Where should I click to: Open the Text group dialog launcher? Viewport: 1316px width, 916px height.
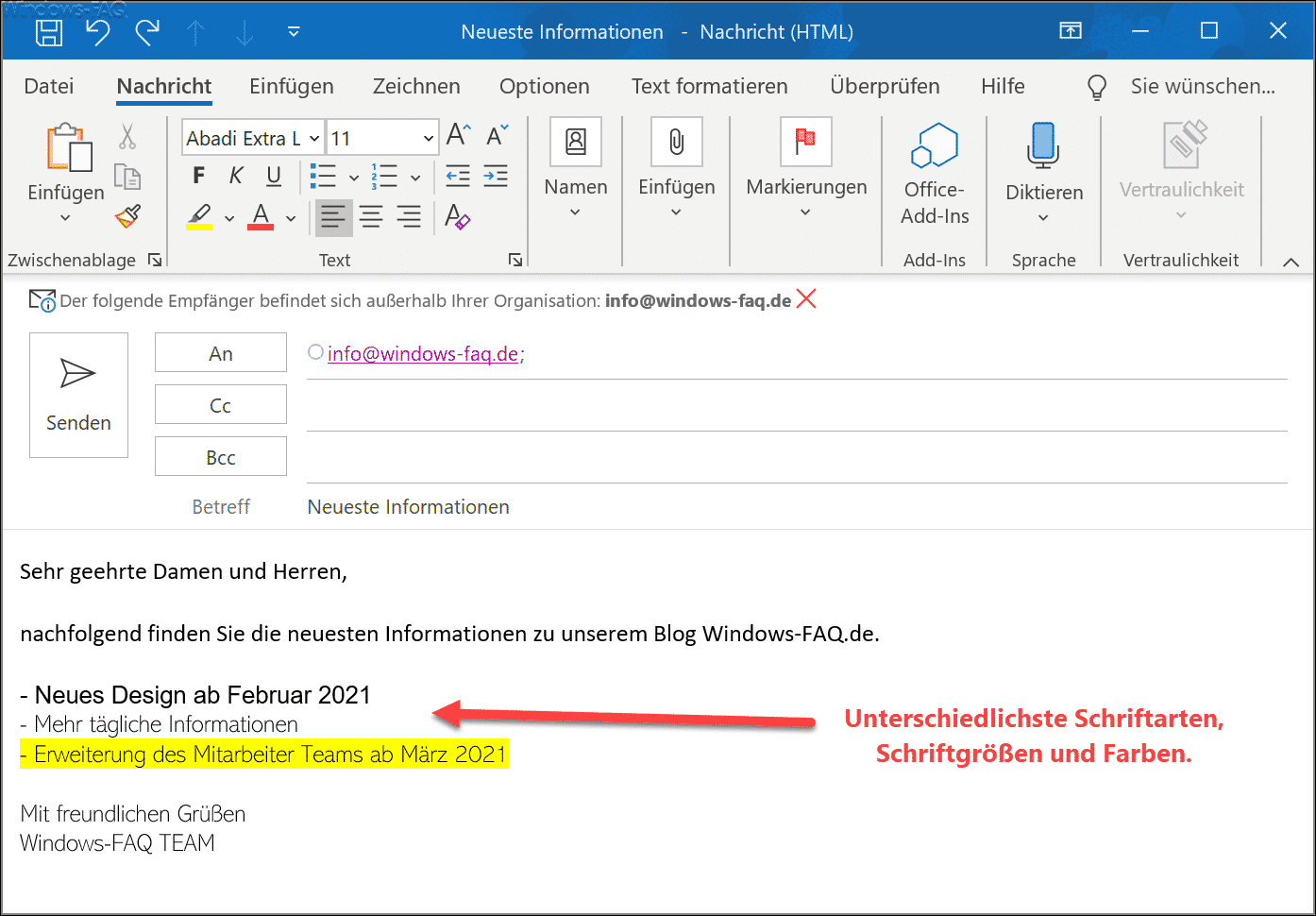point(515,260)
